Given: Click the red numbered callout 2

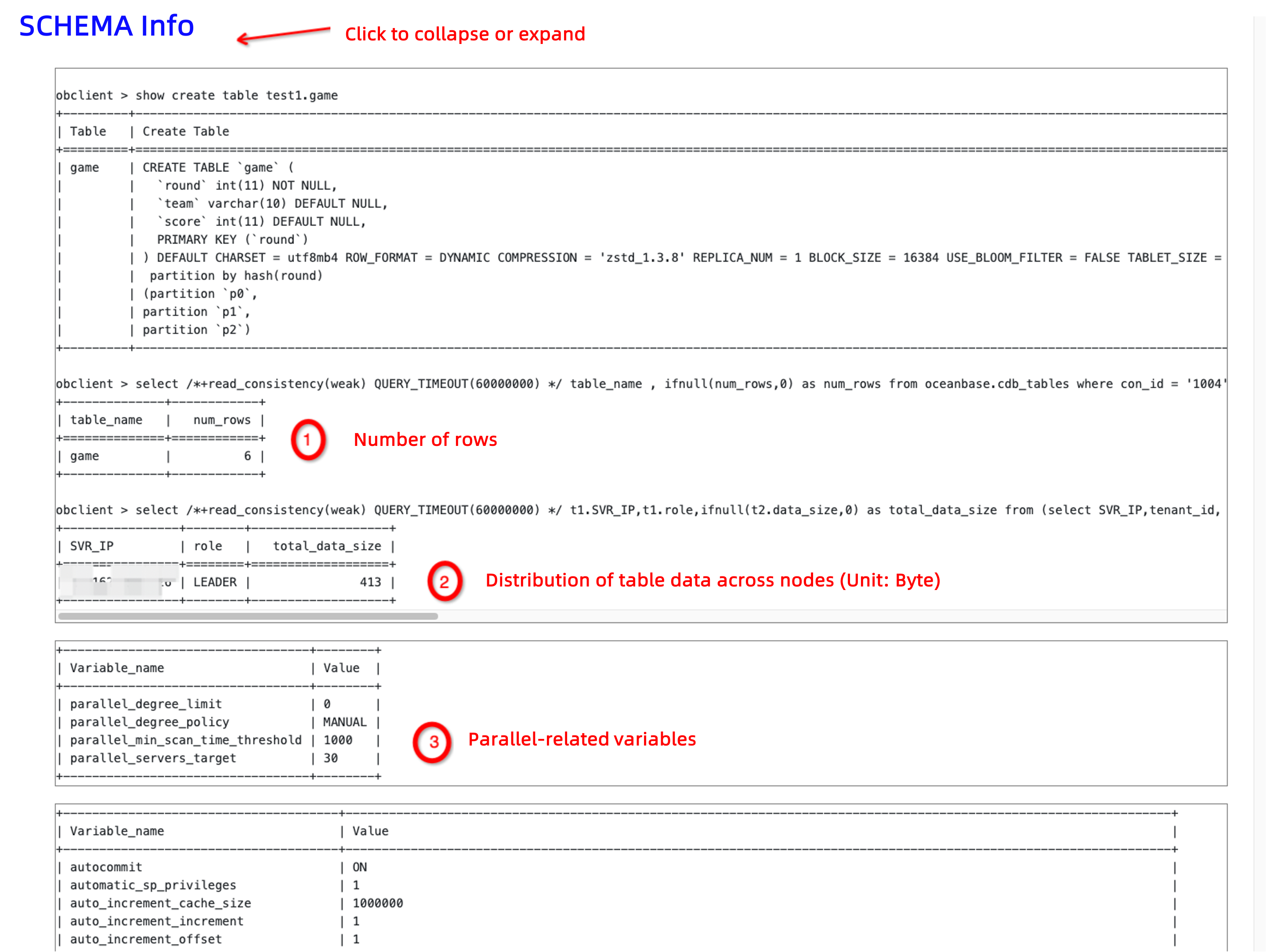Looking at the screenshot, I should tap(445, 582).
